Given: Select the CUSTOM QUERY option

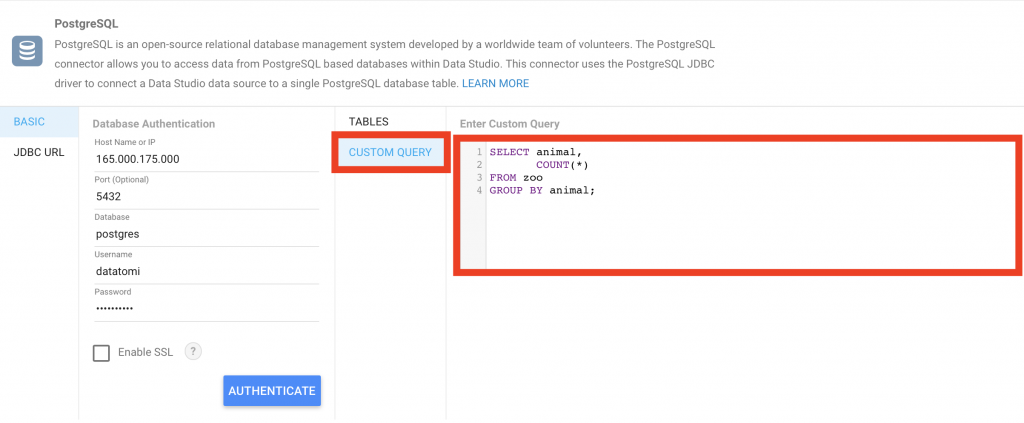Looking at the screenshot, I should [x=391, y=152].
